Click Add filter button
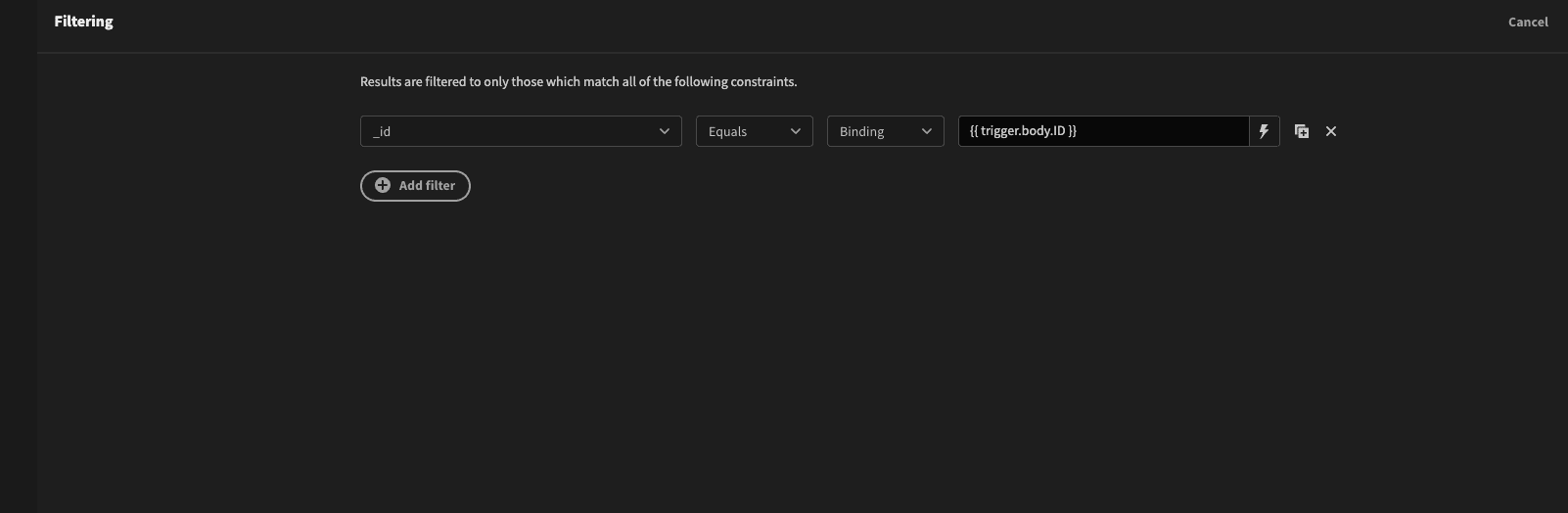The width and height of the screenshot is (1568, 513). (x=415, y=186)
